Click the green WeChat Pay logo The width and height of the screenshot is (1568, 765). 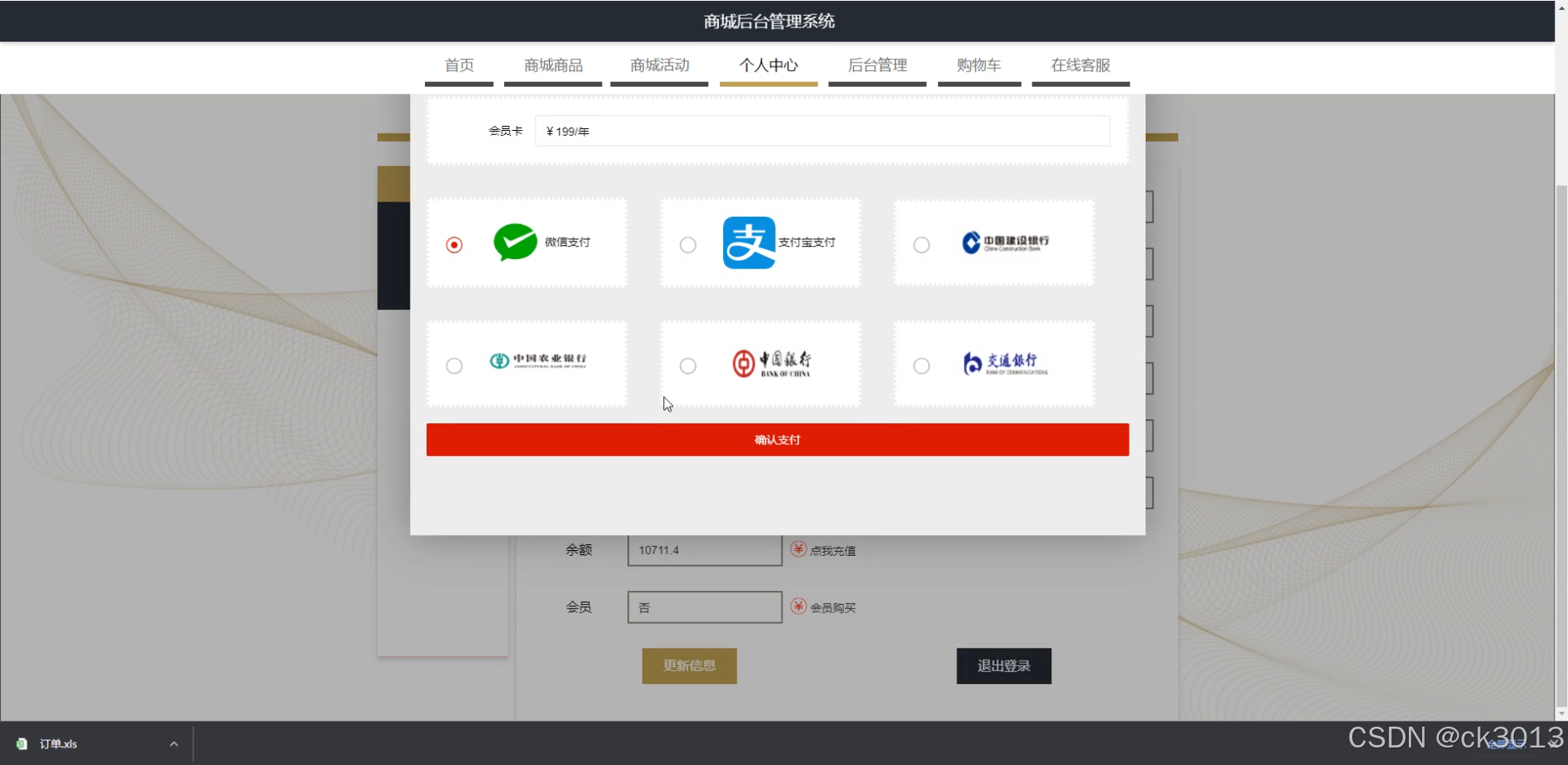(515, 242)
